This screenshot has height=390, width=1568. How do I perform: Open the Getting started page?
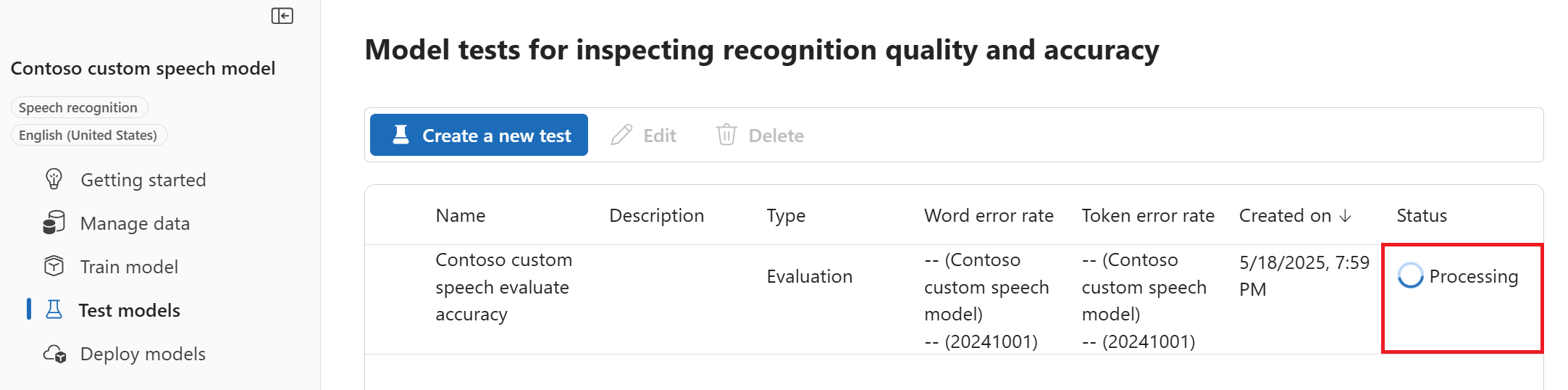coord(143,180)
